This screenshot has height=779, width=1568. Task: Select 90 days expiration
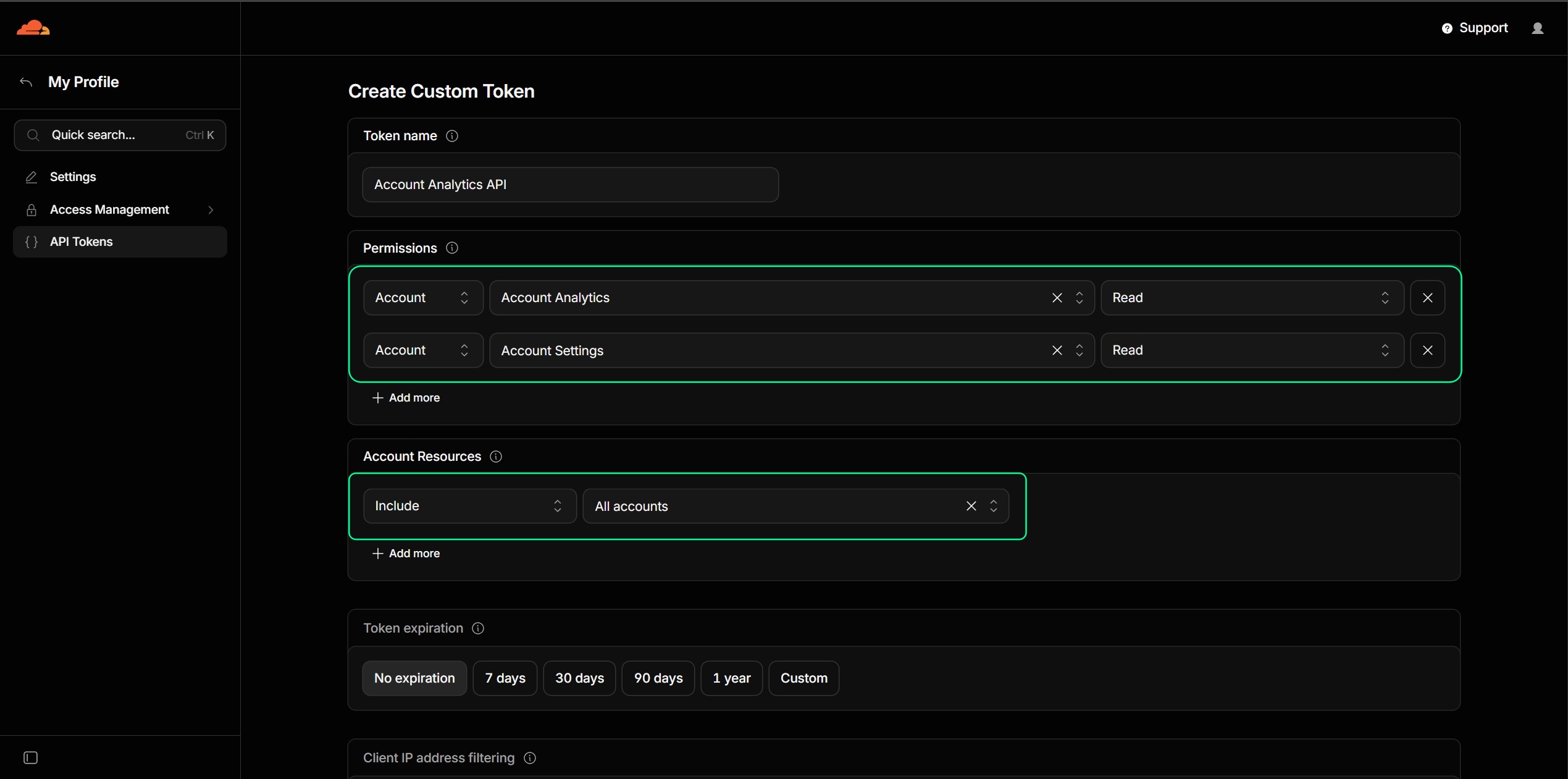(x=658, y=678)
